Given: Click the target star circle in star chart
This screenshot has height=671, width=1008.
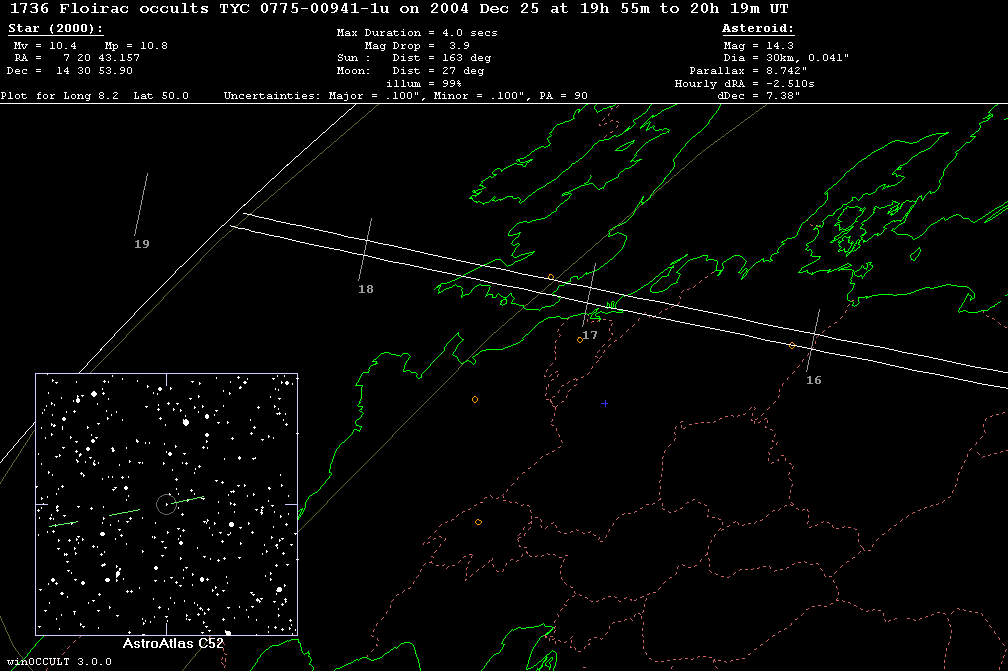Looking at the screenshot, I should (x=166, y=504).
